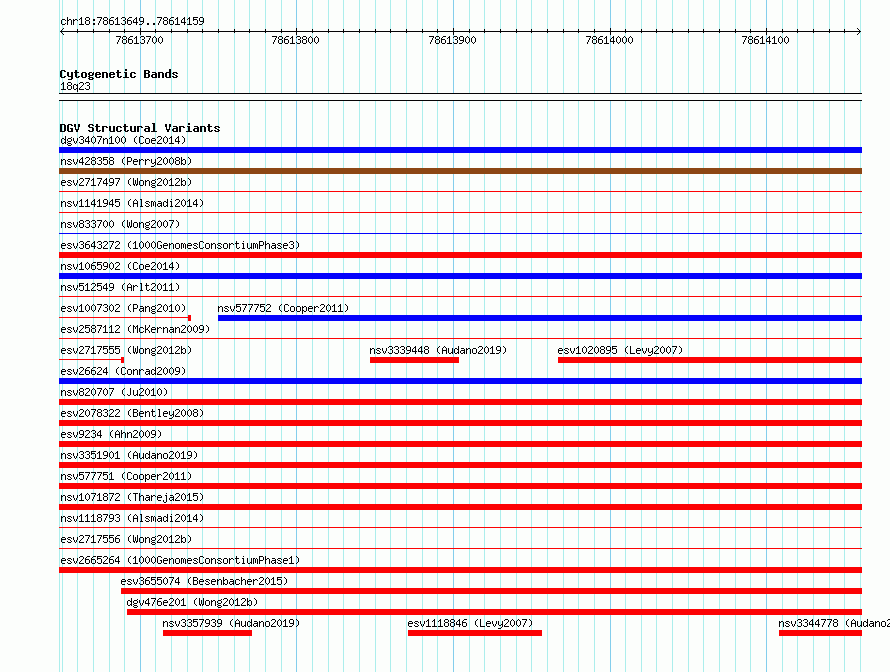Click the esv1118846 (Levy2007) label

[471, 623]
